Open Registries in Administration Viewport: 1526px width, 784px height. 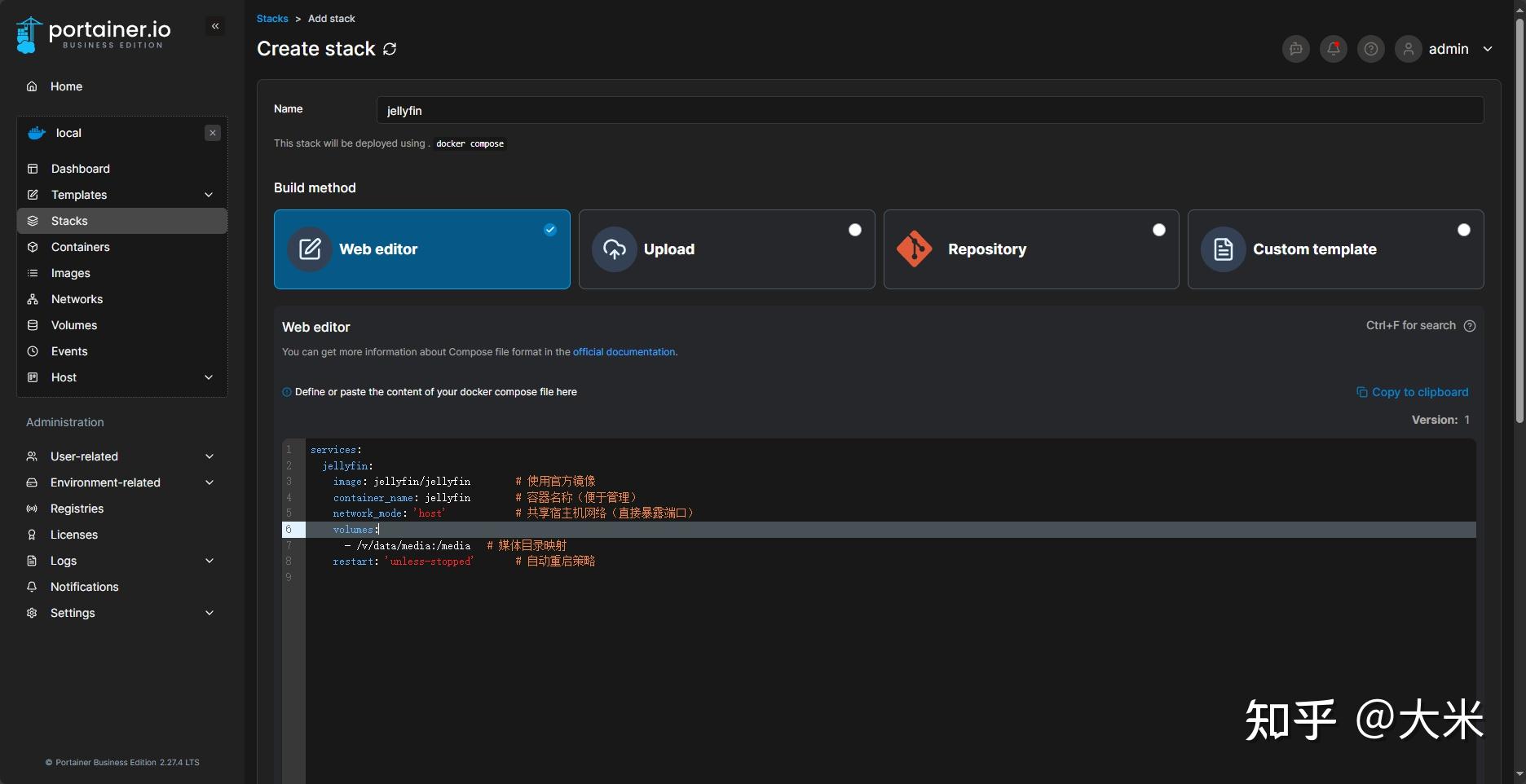(x=122, y=509)
